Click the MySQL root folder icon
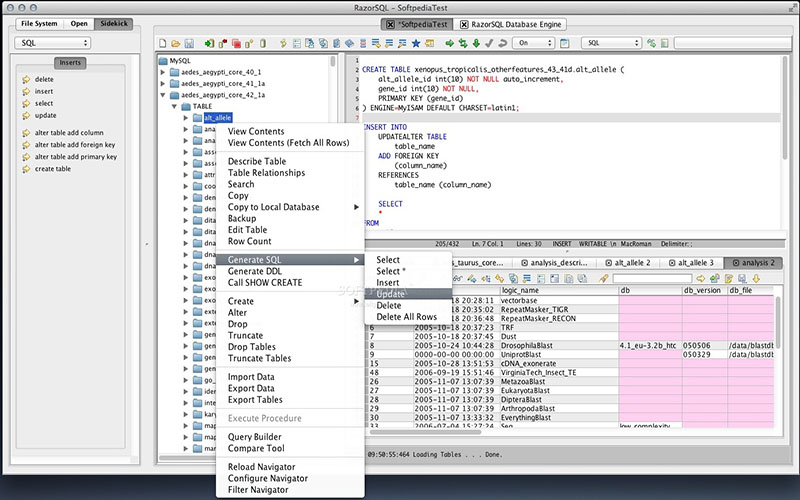Viewport: 800px width, 500px height. 163,61
